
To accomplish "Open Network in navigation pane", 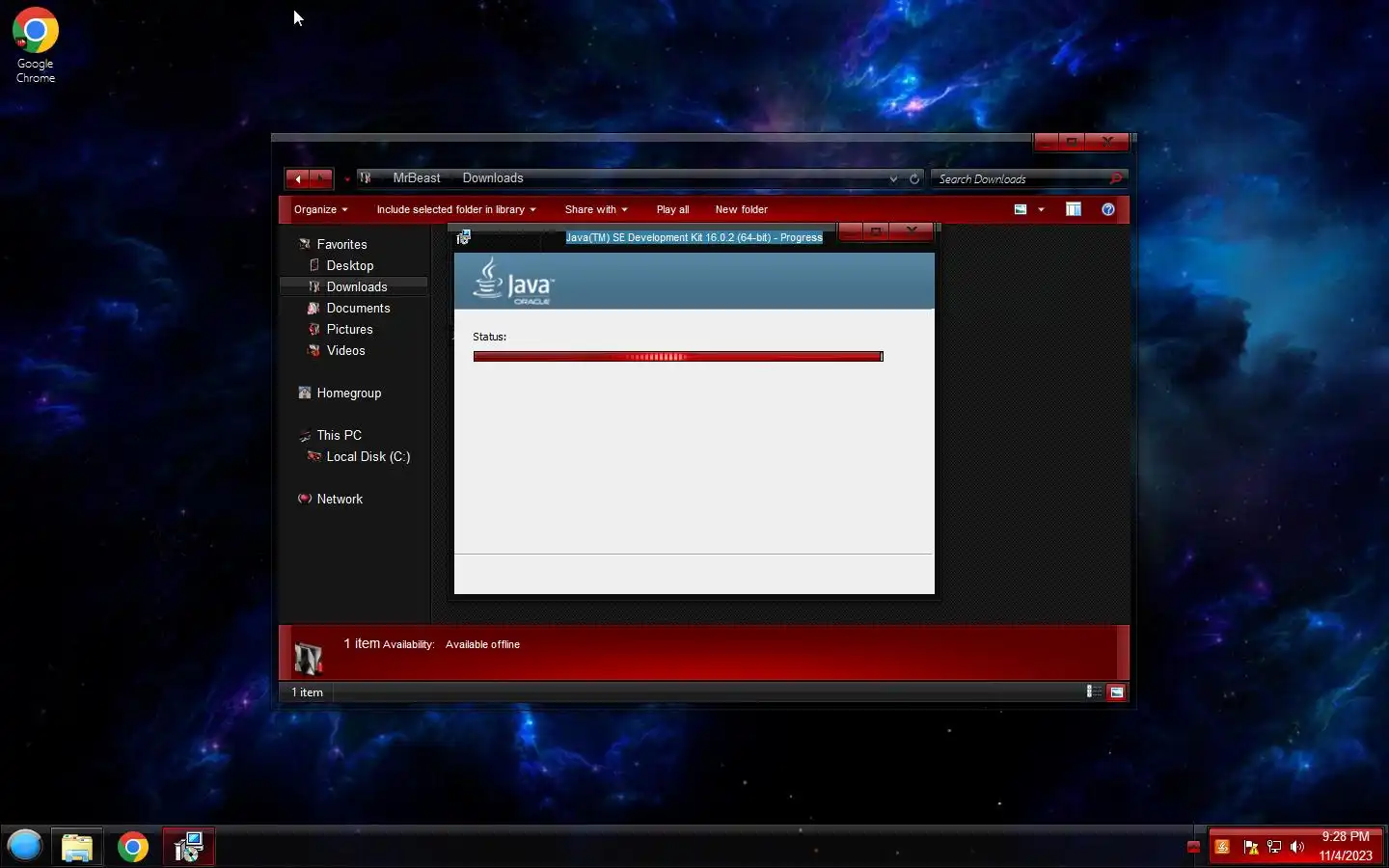I will 340,499.
